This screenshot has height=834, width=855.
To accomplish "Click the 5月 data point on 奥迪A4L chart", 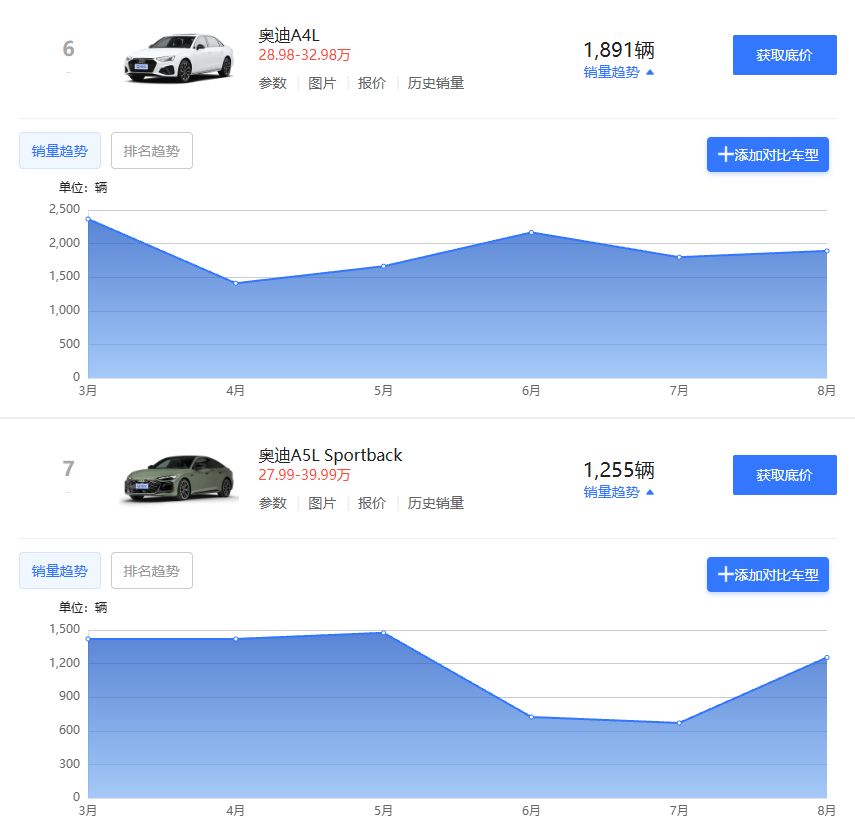I will [x=384, y=266].
